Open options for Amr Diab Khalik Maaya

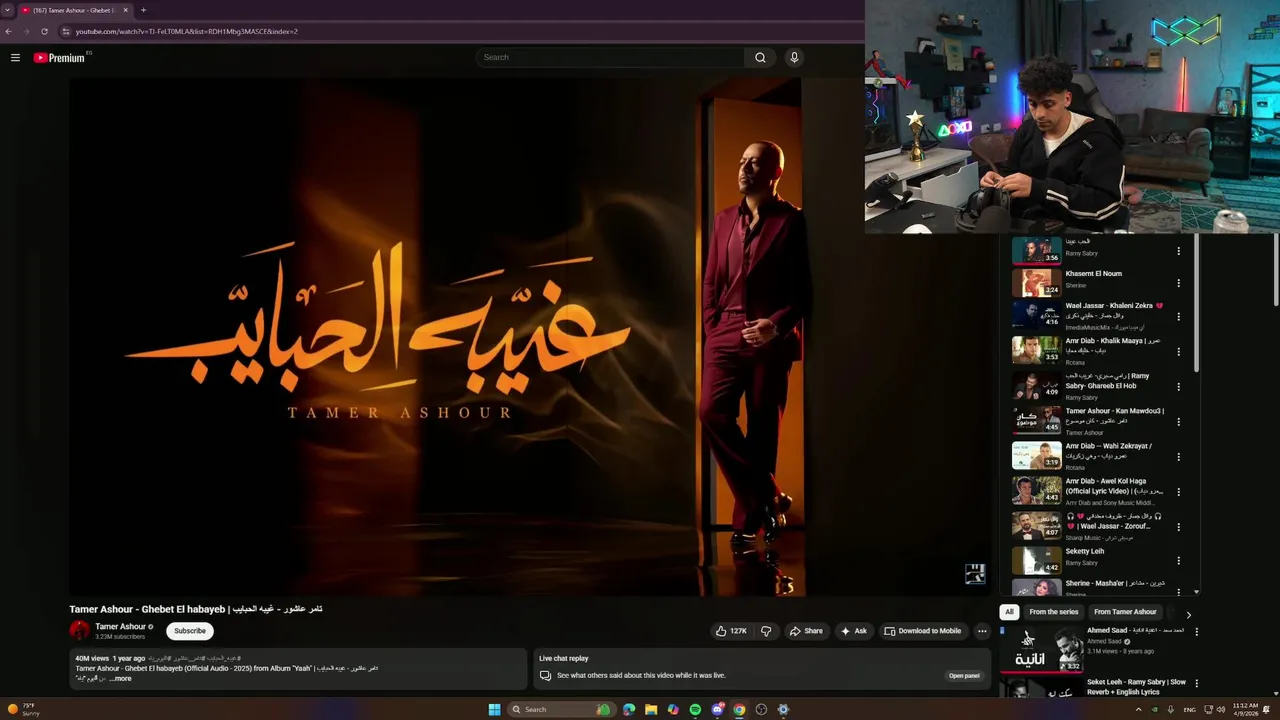tap(1178, 351)
